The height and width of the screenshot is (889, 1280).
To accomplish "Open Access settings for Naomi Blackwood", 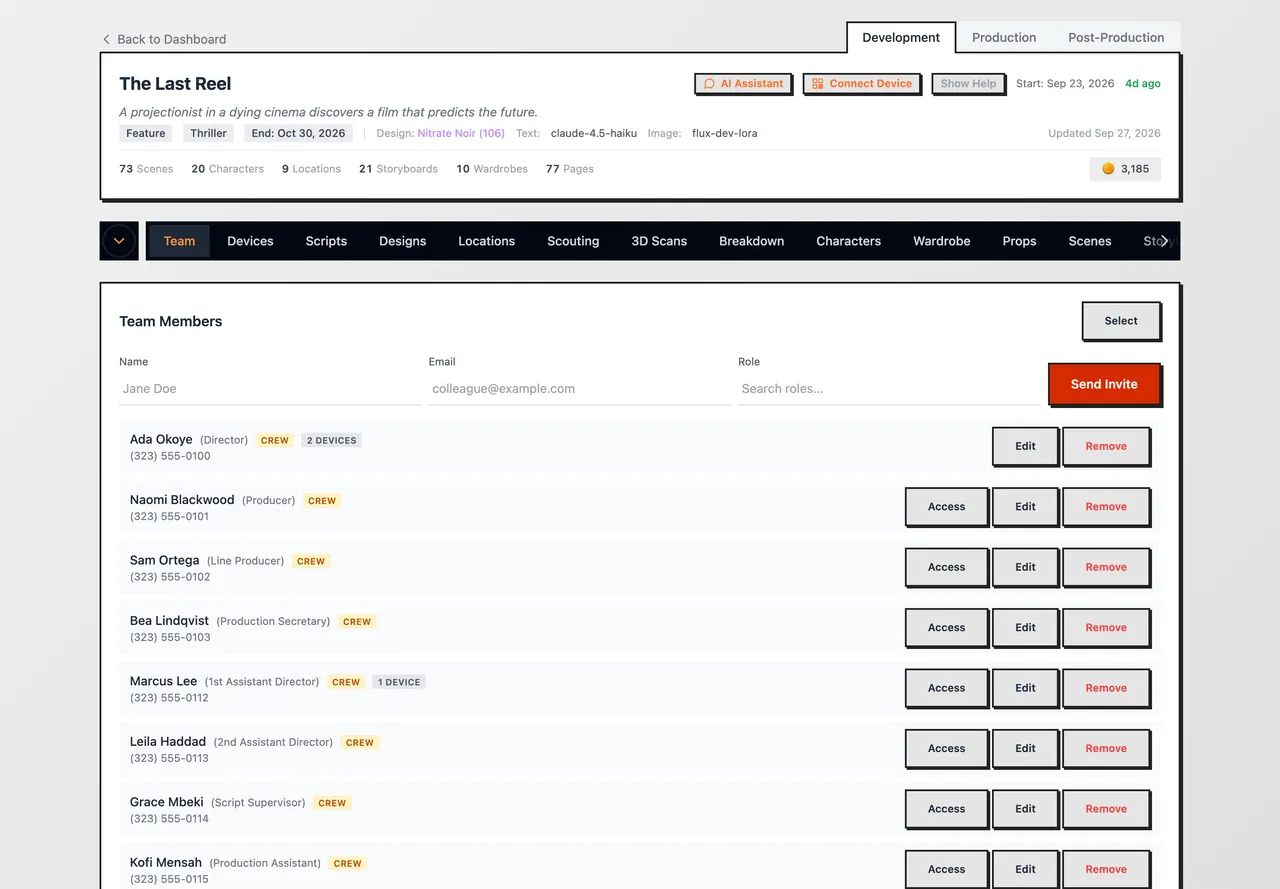I will tap(946, 507).
